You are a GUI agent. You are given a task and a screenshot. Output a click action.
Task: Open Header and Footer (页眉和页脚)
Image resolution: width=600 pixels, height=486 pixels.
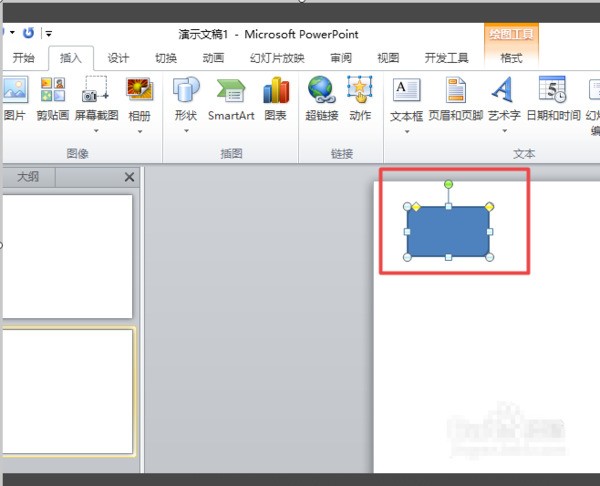pos(455,100)
